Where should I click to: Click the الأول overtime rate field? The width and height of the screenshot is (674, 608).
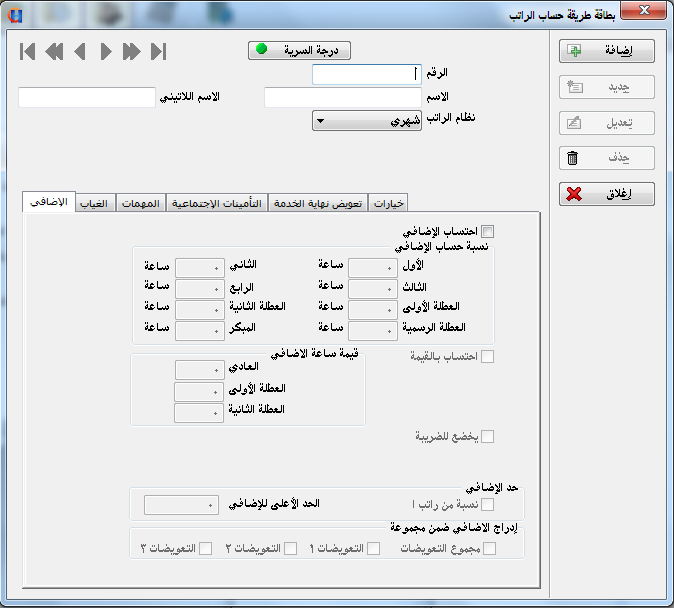(x=373, y=267)
